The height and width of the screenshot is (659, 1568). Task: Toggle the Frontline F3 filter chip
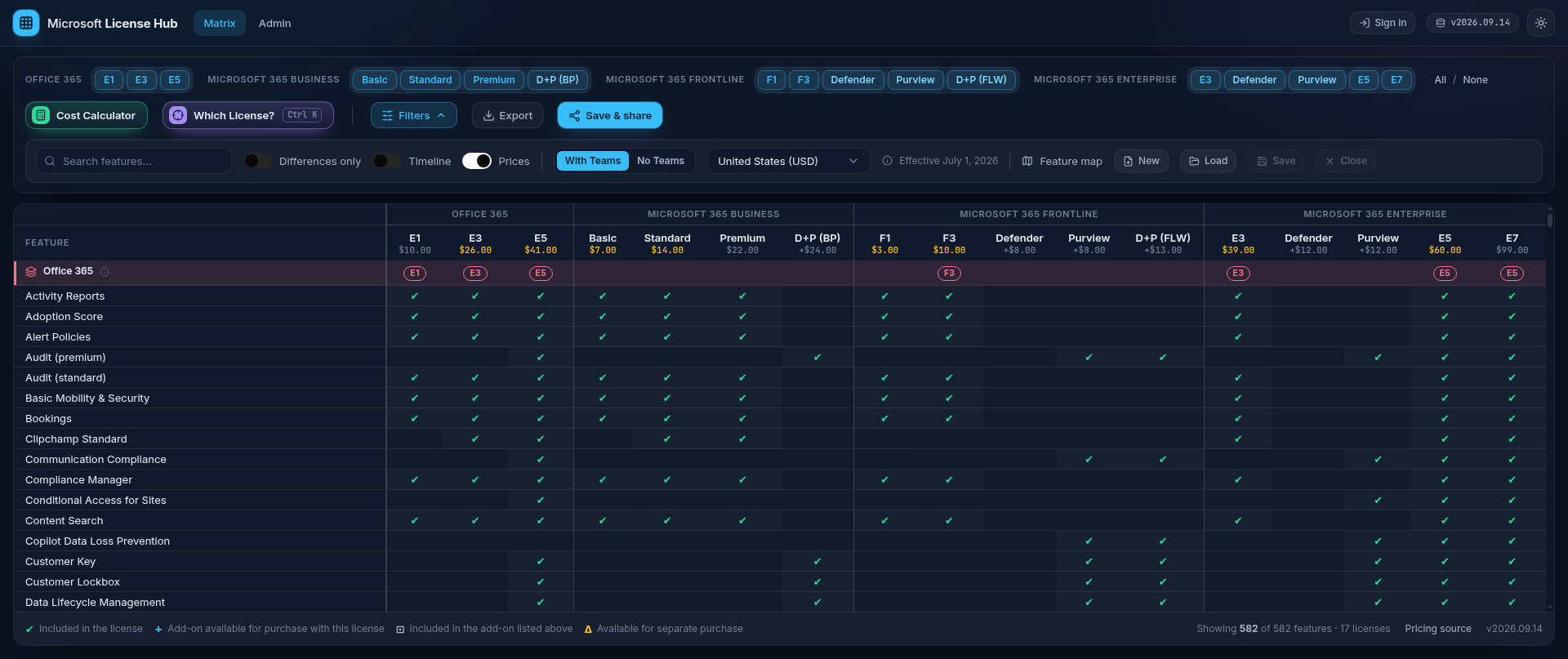click(x=804, y=79)
